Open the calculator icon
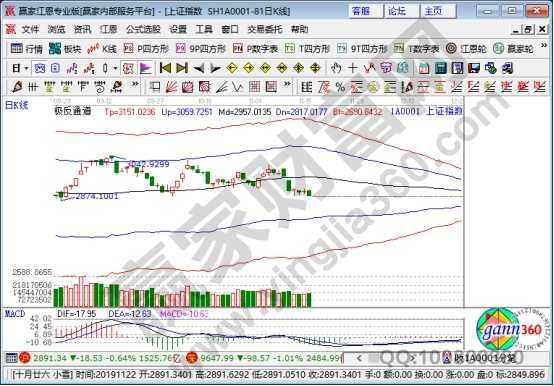The width and height of the screenshot is (554, 386). (441, 68)
